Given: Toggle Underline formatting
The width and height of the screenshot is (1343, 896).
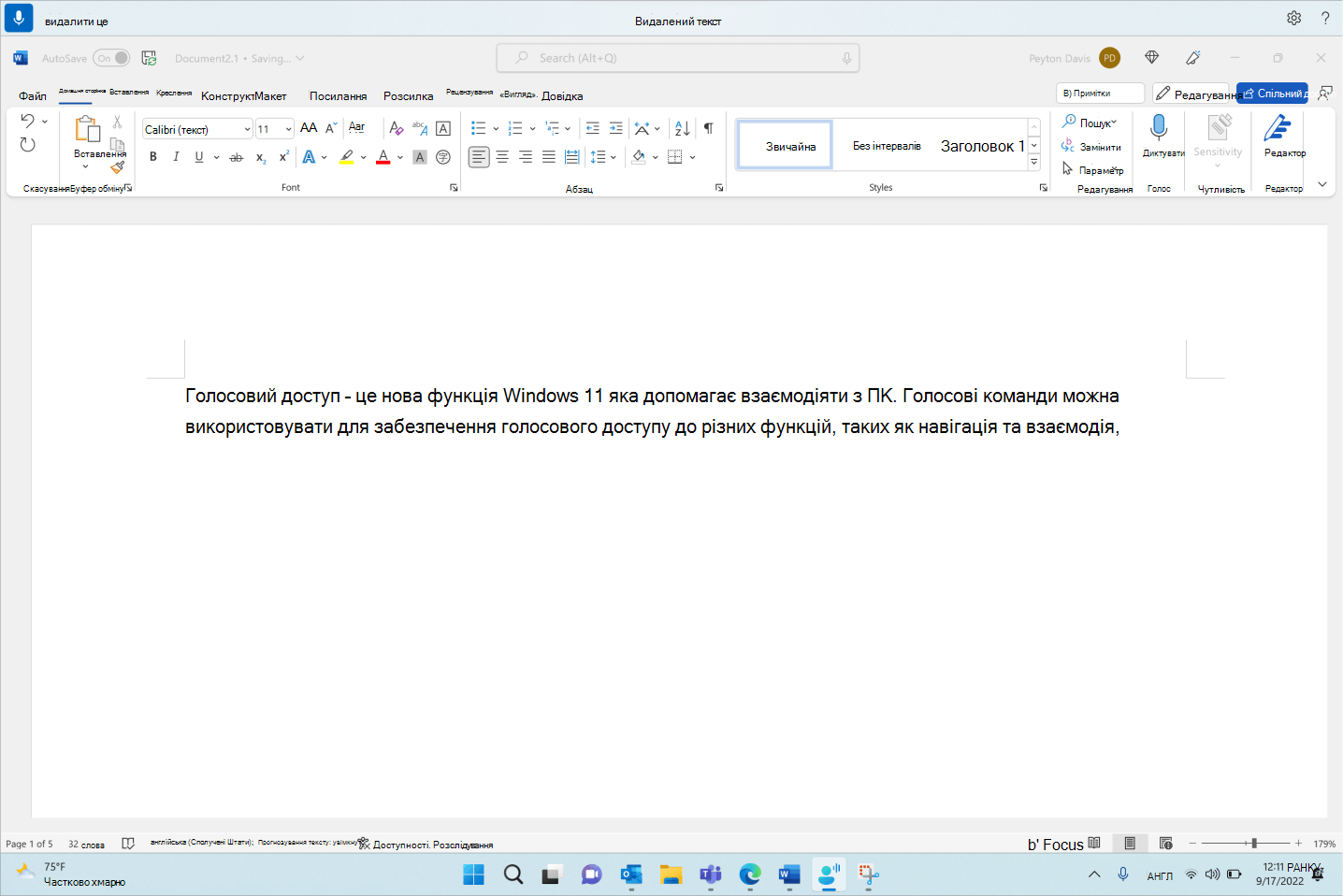Looking at the screenshot, I should [x=198, y=157].
